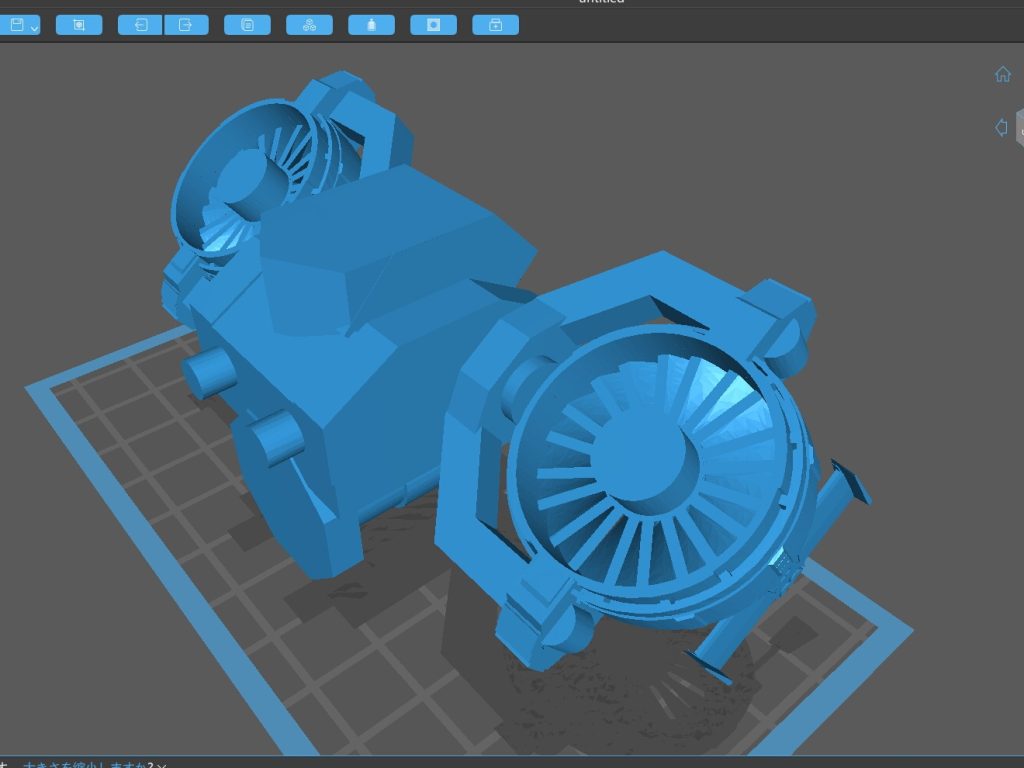
Task: Dismiss the resize prompt with X
Action: click(161, 765)
